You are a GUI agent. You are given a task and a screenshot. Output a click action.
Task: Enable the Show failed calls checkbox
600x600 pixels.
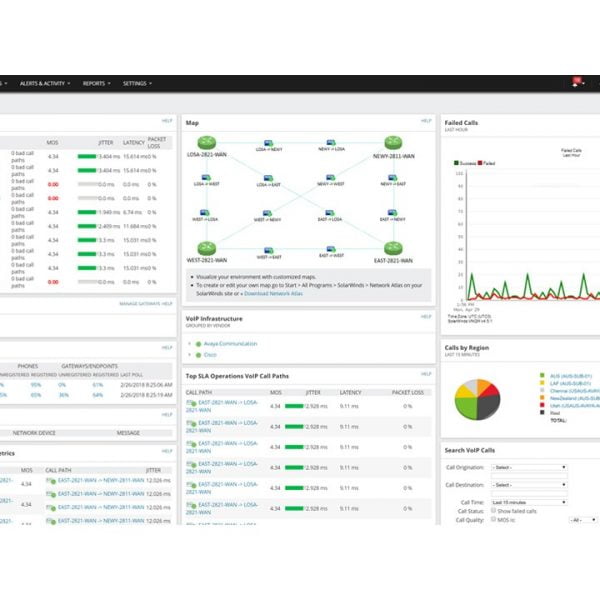point(492,511)
